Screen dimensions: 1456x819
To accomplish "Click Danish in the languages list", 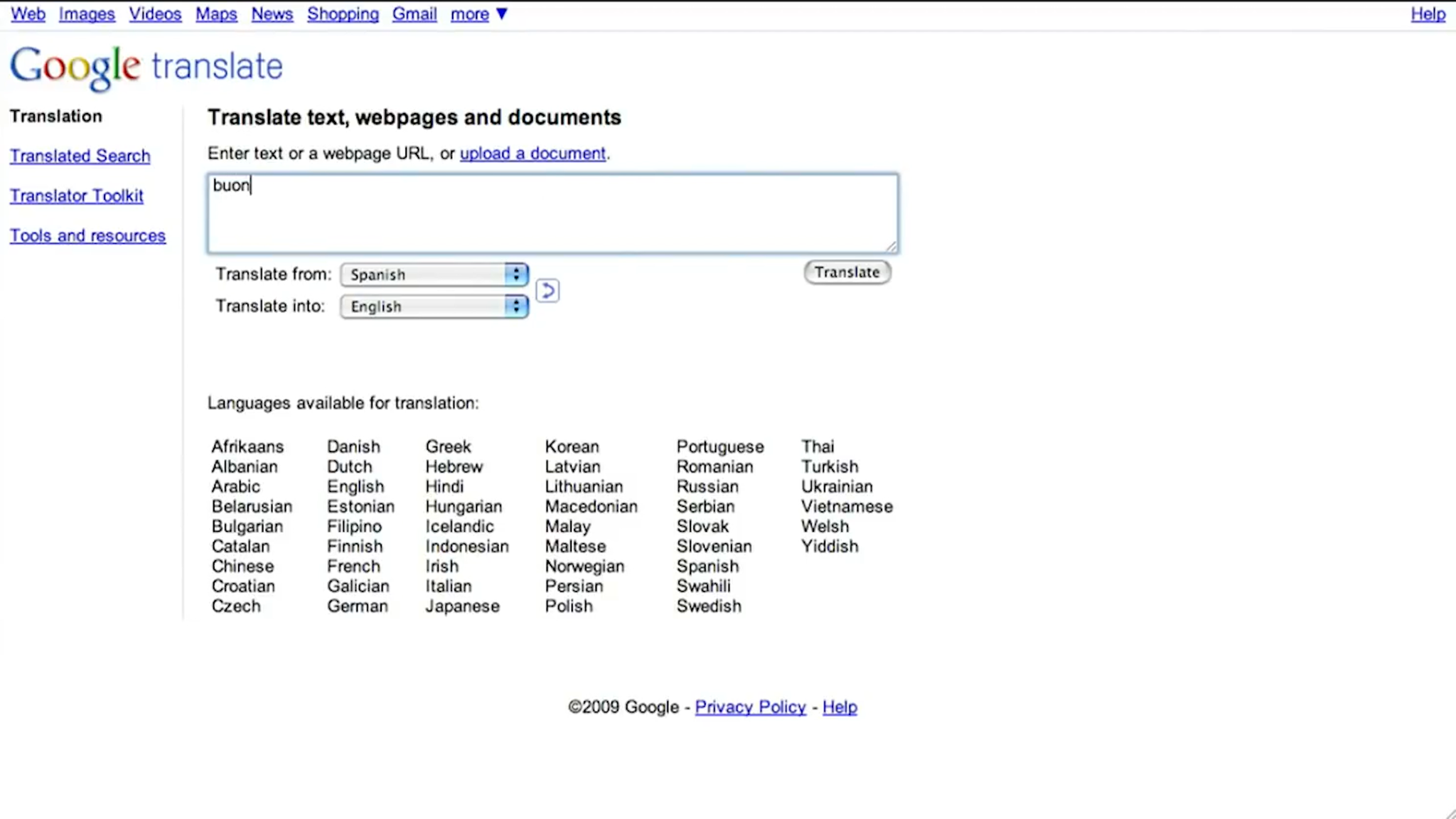I will coord(353,446).
